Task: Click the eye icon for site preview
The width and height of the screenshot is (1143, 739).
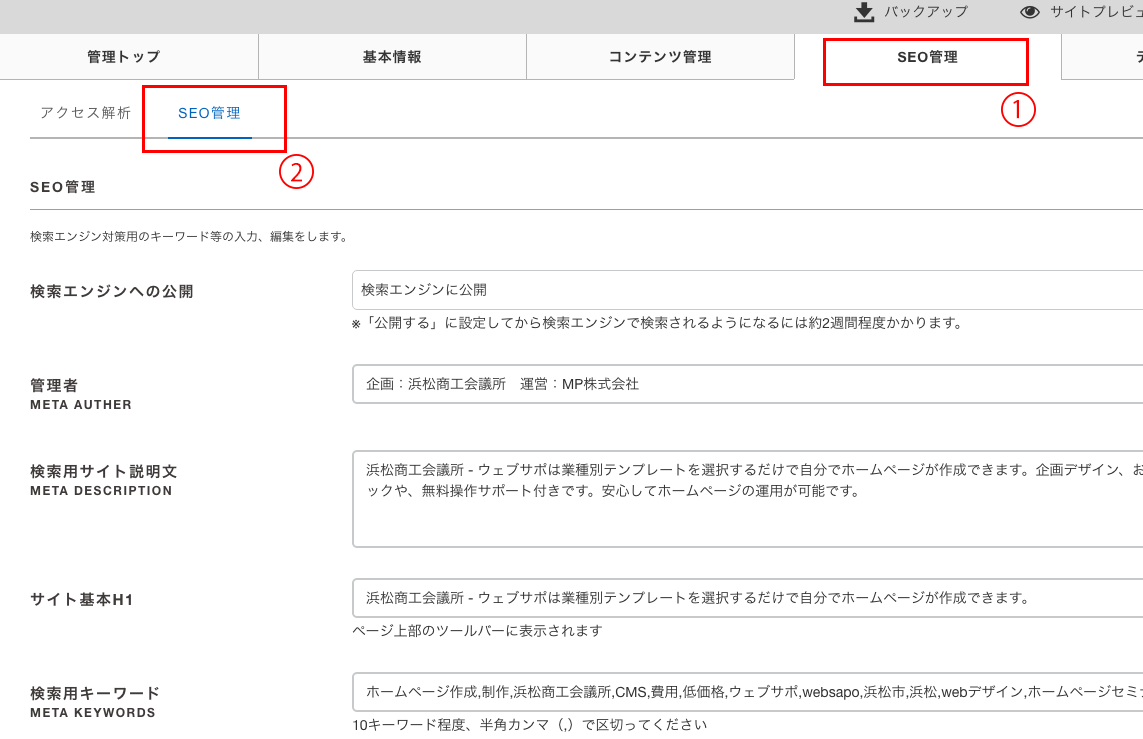Action: (x=1030, y=12)
